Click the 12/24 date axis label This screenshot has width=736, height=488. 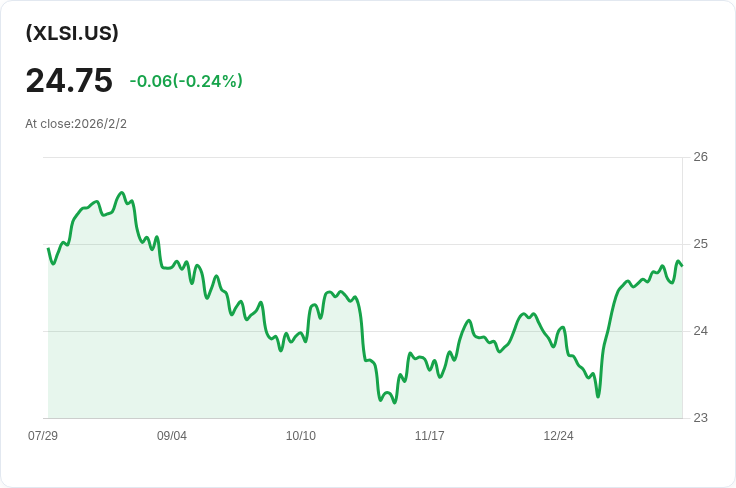click(x=559, y=436)
